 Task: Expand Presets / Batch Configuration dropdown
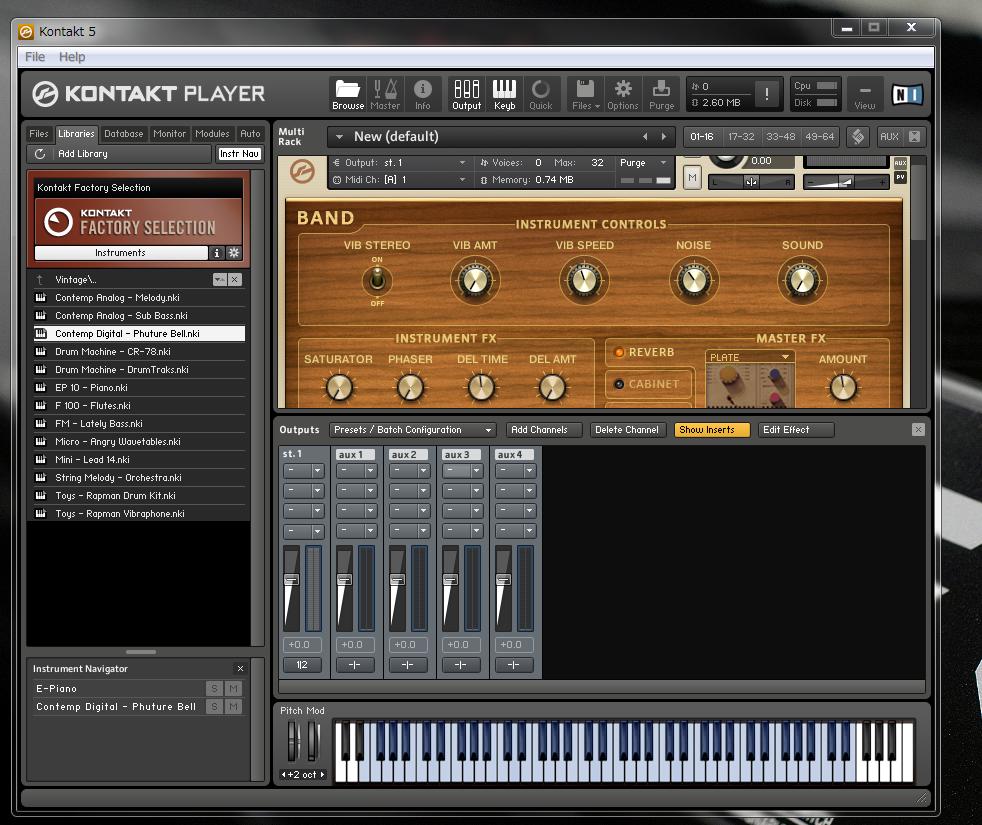(x=413, y=430)
